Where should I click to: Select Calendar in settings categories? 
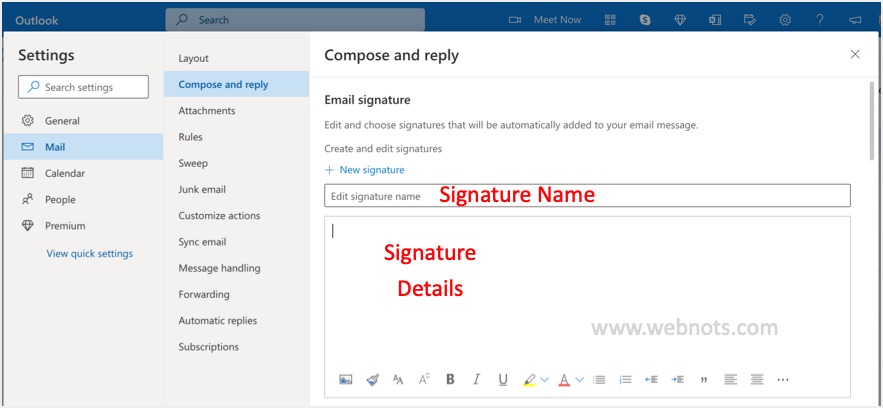pos(65,173)
